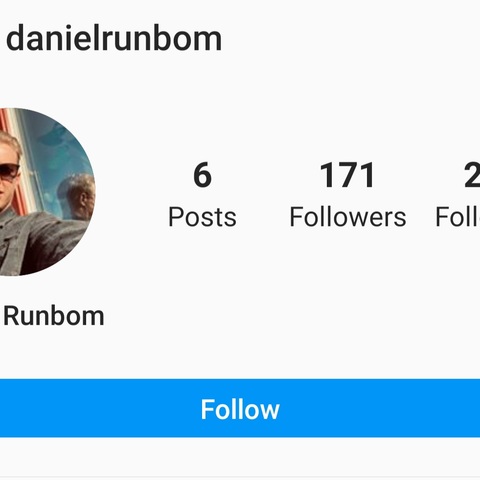Click the number 171 above Followers
Screen dimensions: 480x480
348,175
